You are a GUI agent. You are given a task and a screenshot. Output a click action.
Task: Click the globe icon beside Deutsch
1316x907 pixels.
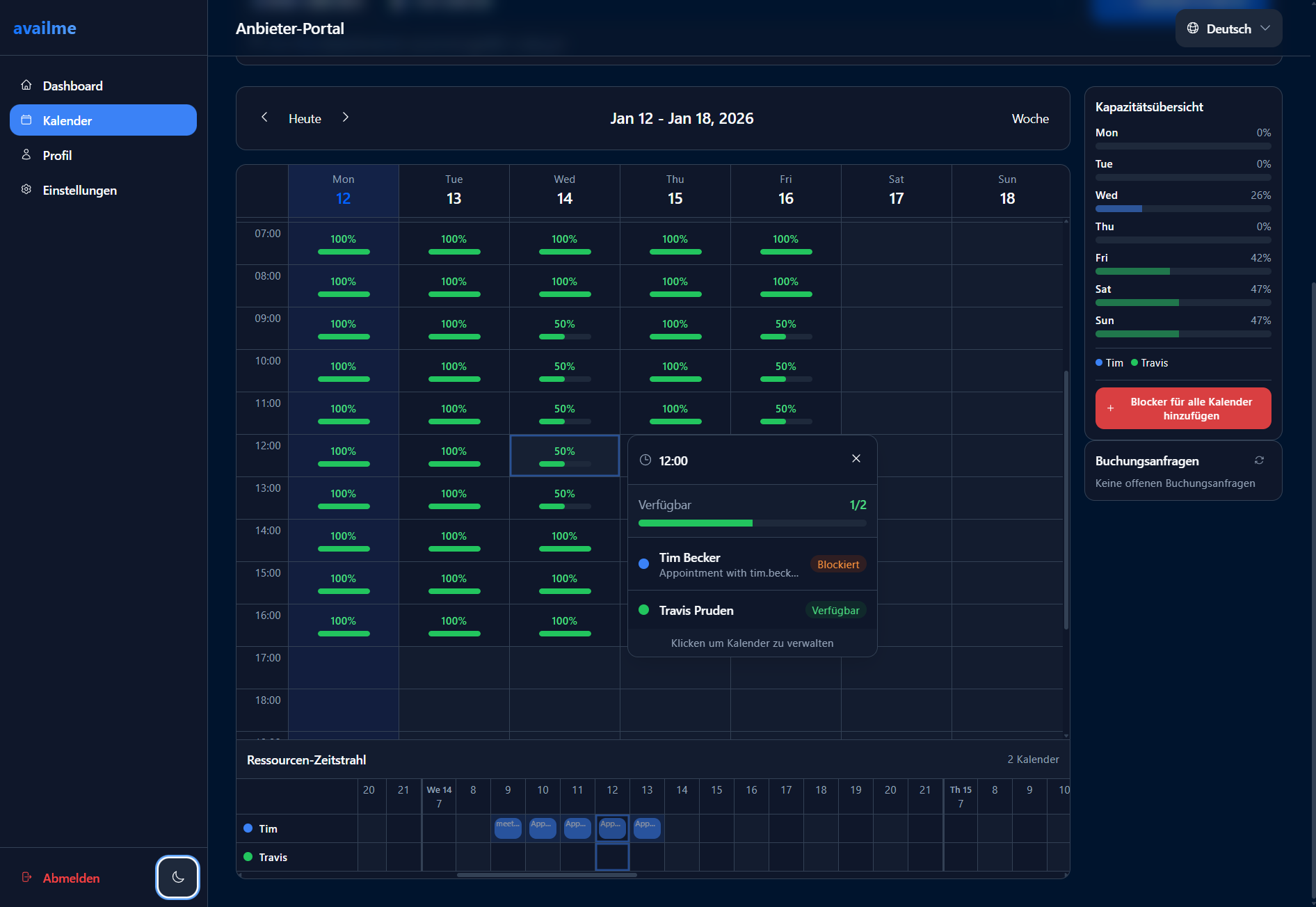coord(1194,29)
